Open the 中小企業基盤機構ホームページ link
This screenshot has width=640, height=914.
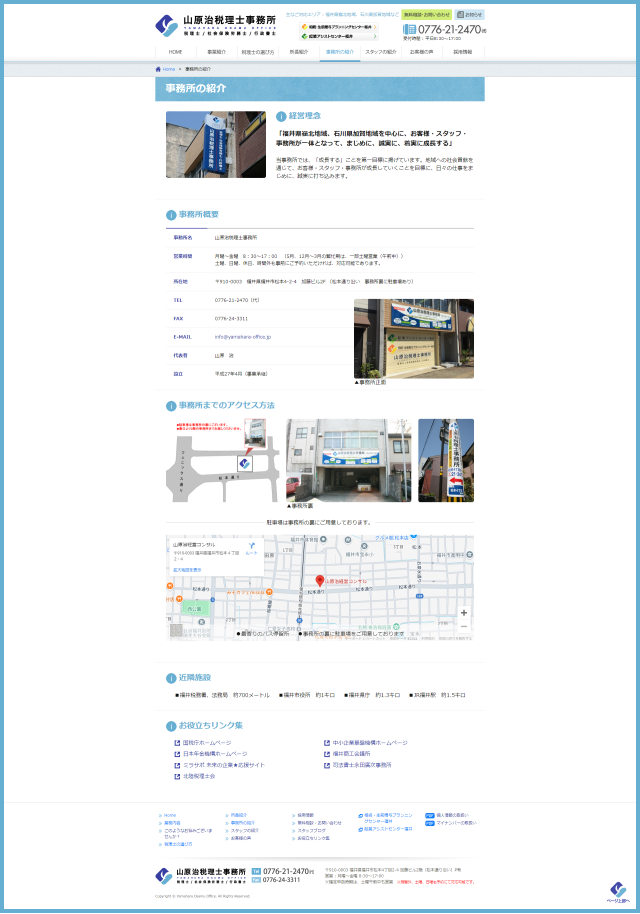370,743
